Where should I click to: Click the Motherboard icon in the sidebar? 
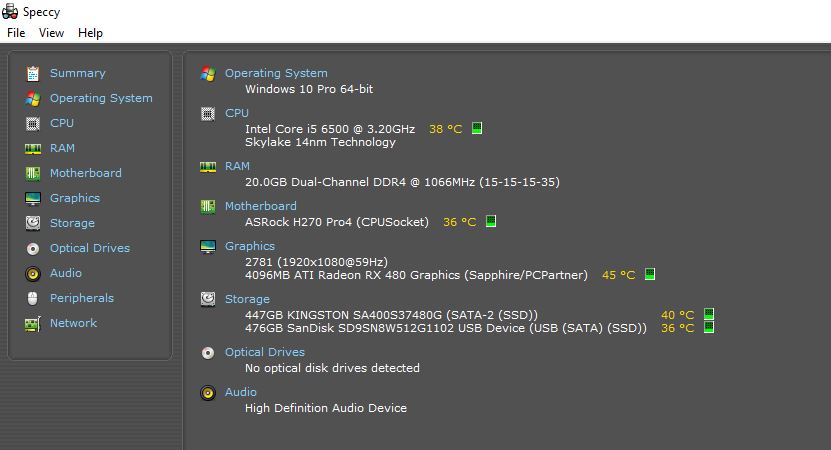click(x=33, y=173)
